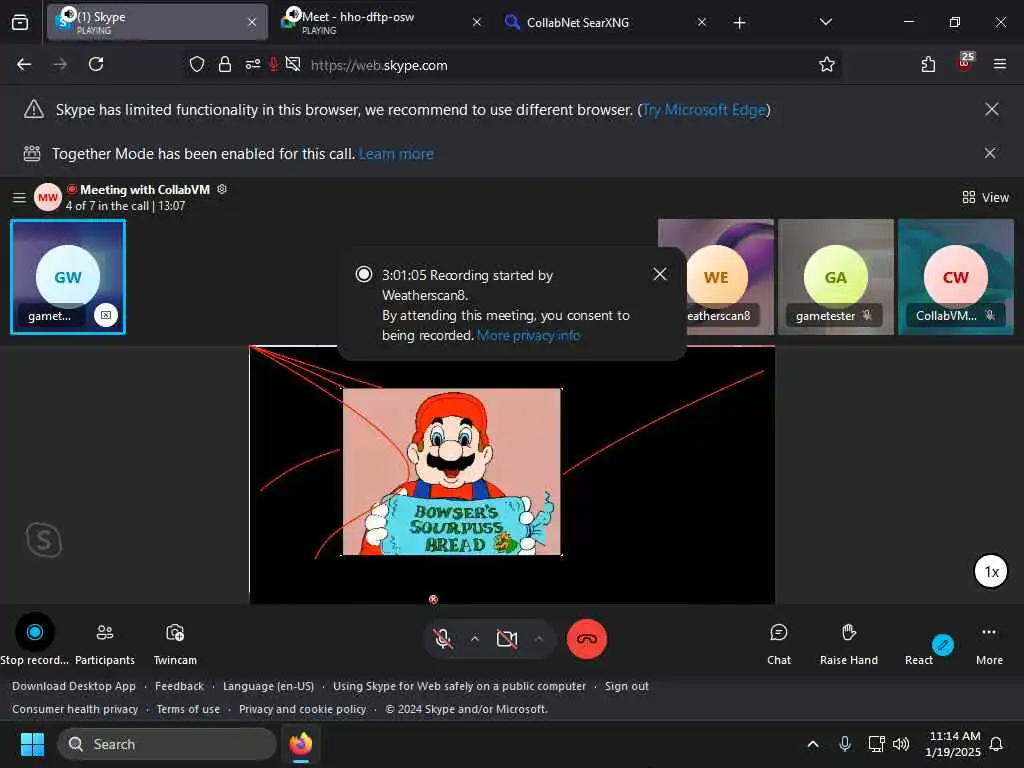Screen dimensions: 1024x768
Task: Change Language (en-US) setting
Action: [268, 686]
